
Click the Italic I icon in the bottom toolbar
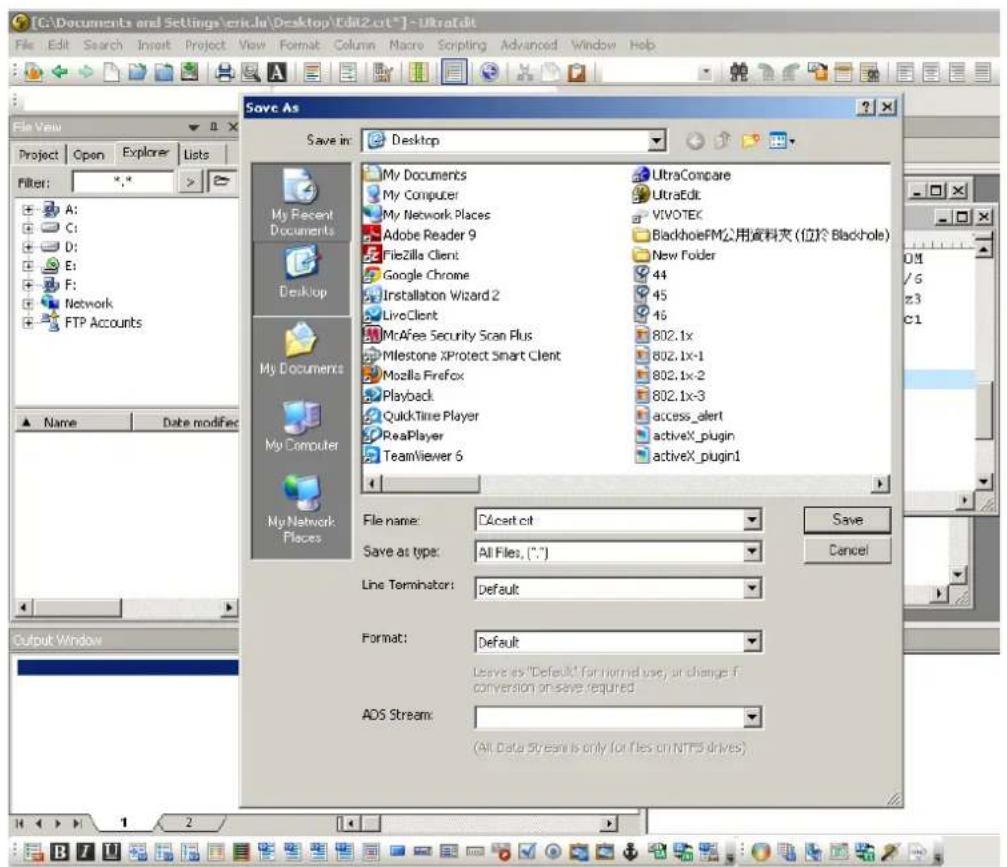pyautogui.click(x=85, y=852)
